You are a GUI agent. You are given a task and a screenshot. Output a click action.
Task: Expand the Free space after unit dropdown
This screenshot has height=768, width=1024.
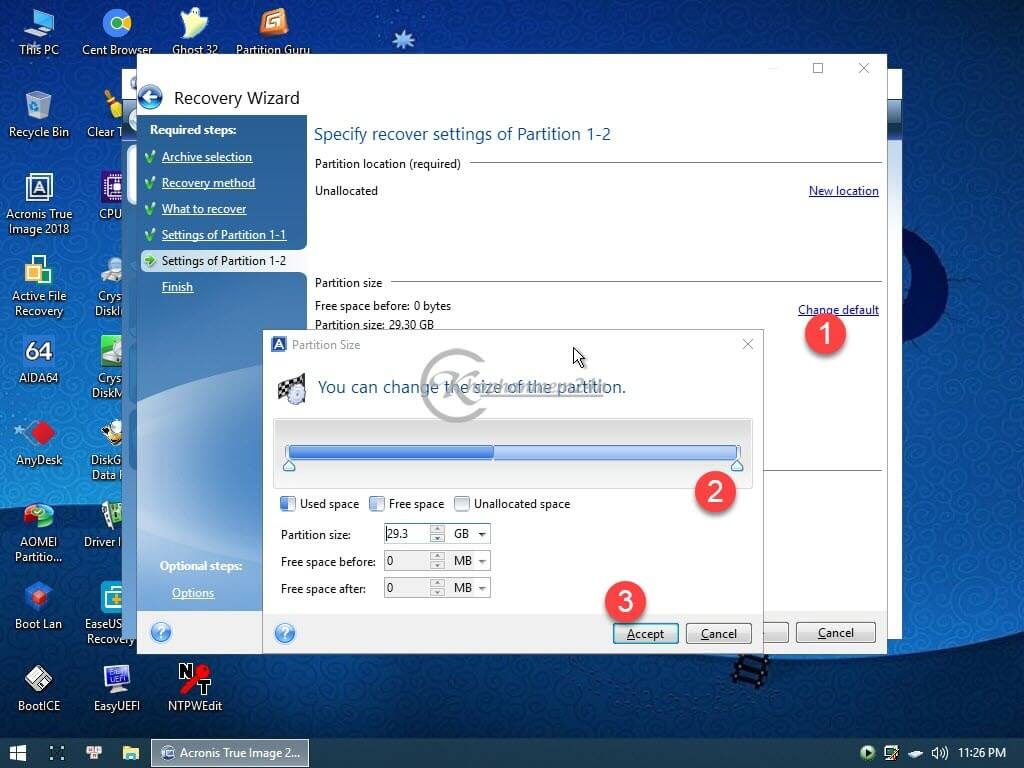coord(483,588)
